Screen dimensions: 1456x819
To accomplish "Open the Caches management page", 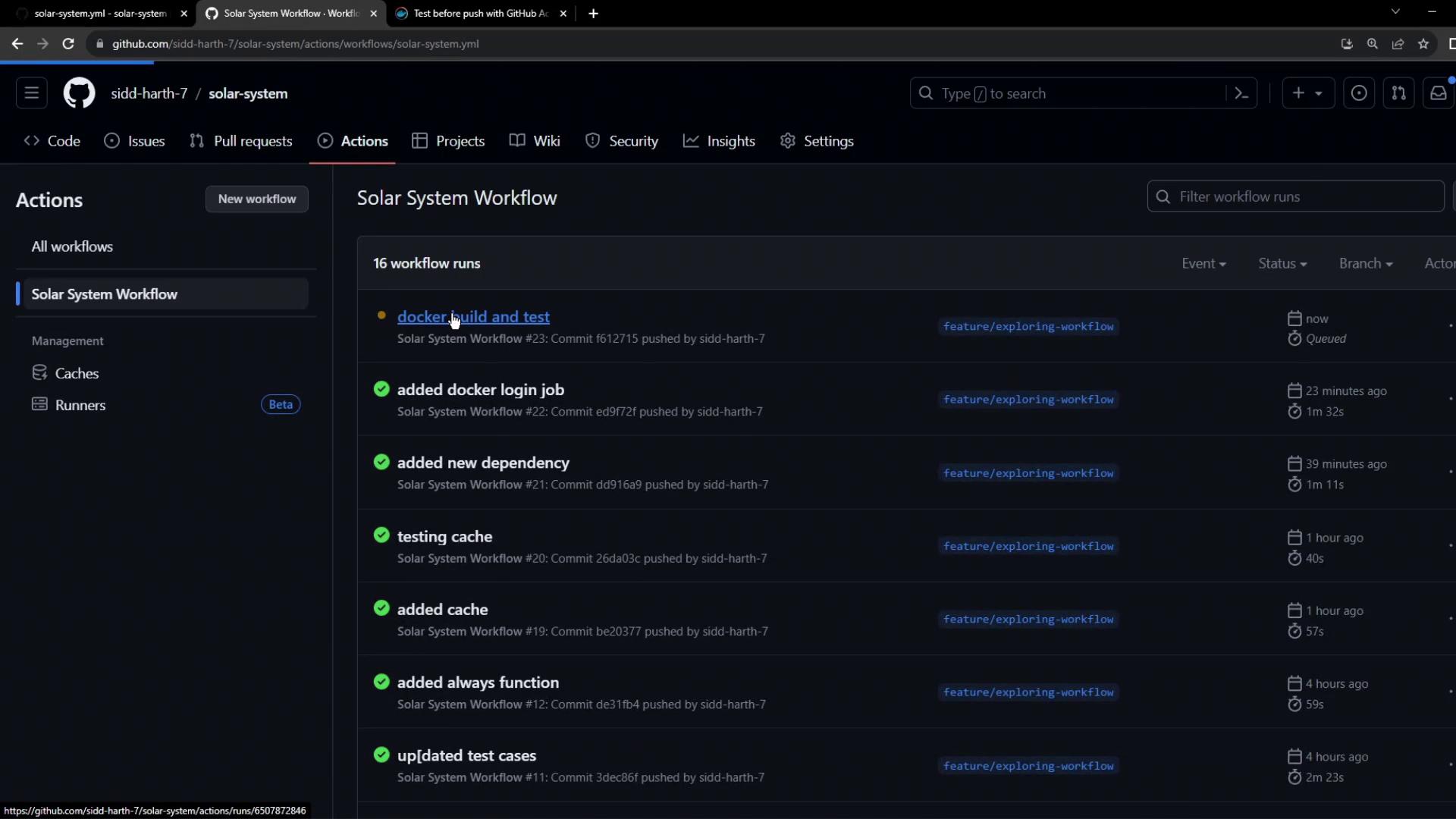I will [x=77, y=373].
